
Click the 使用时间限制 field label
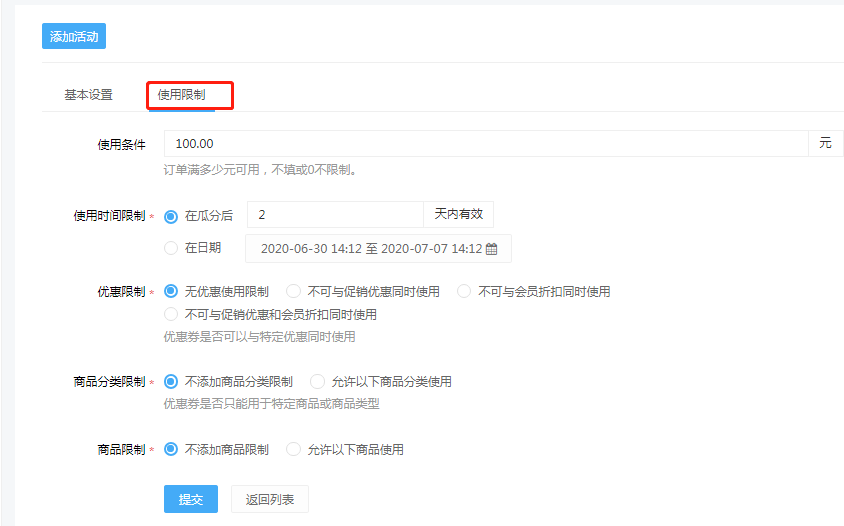(x=110, y=216)
